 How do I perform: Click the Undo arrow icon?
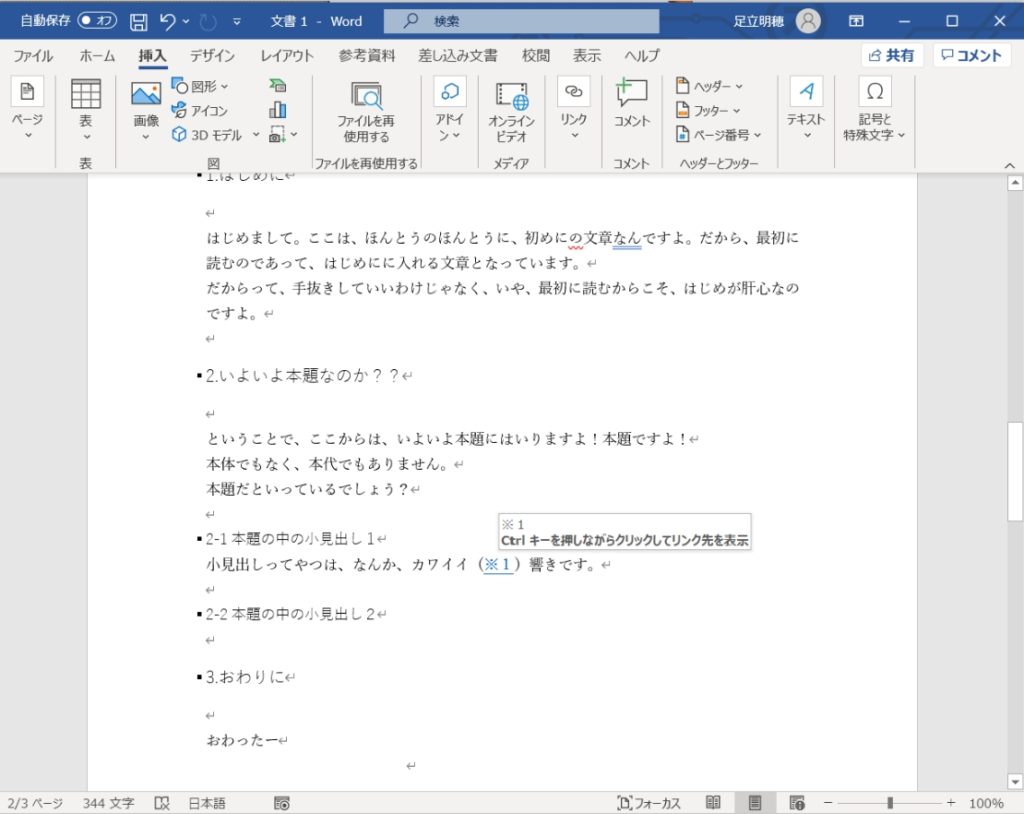[x=168, y=21]
